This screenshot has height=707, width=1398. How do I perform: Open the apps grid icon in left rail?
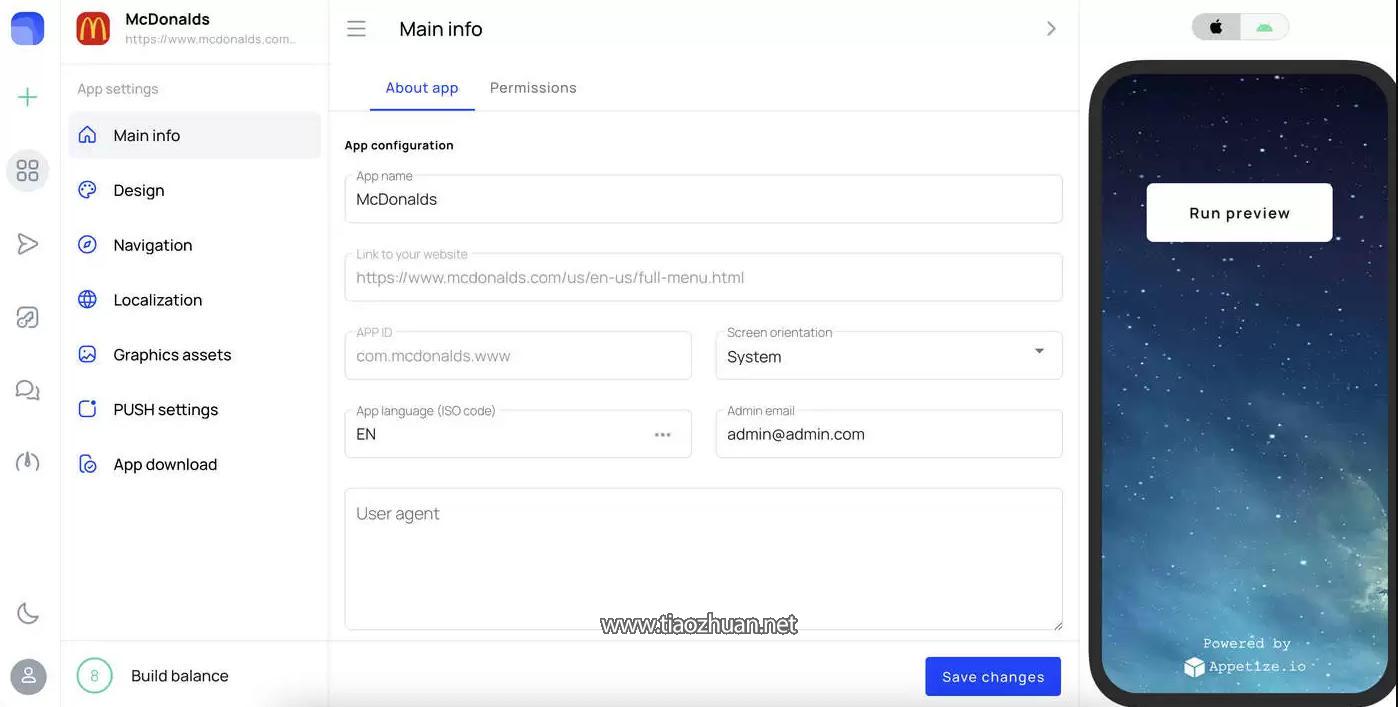(x=28, y=171)
